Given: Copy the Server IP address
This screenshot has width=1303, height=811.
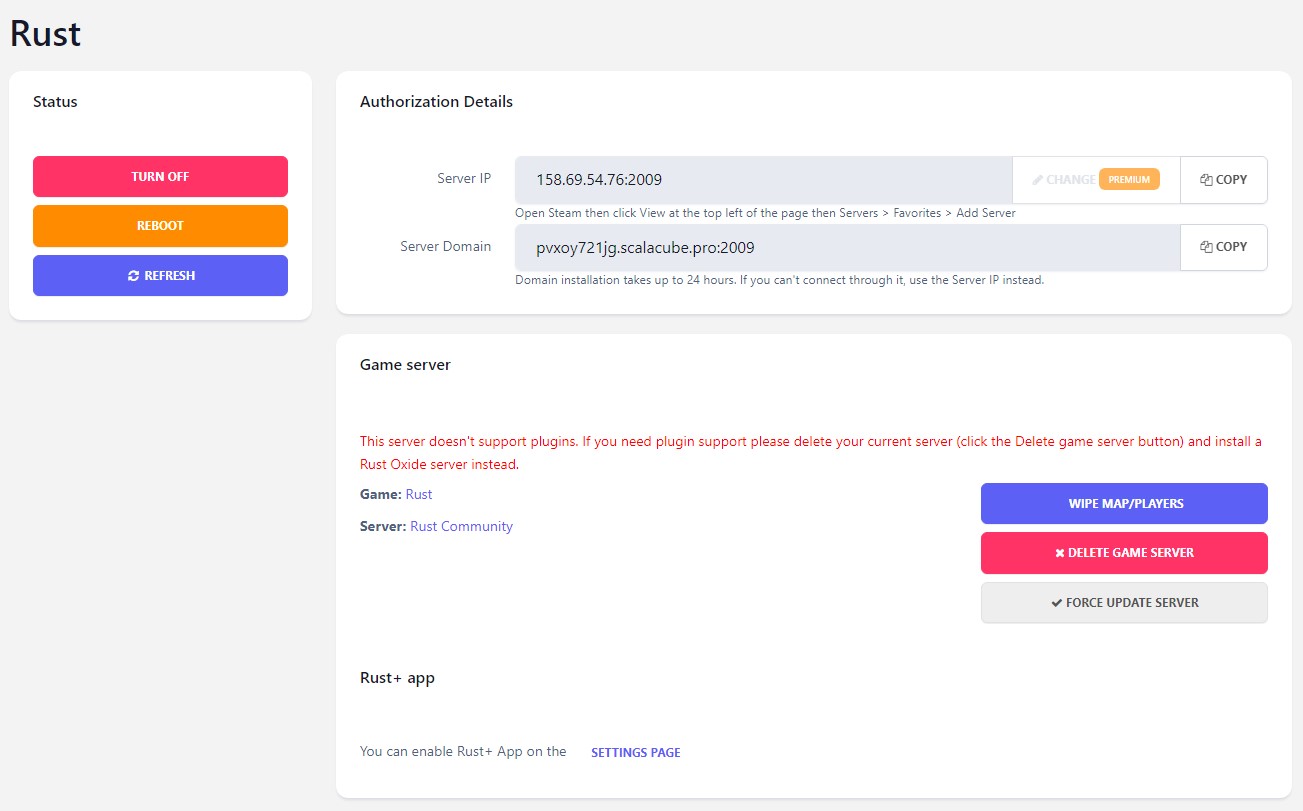Looking at the screenshot, I should (1224, 180).
